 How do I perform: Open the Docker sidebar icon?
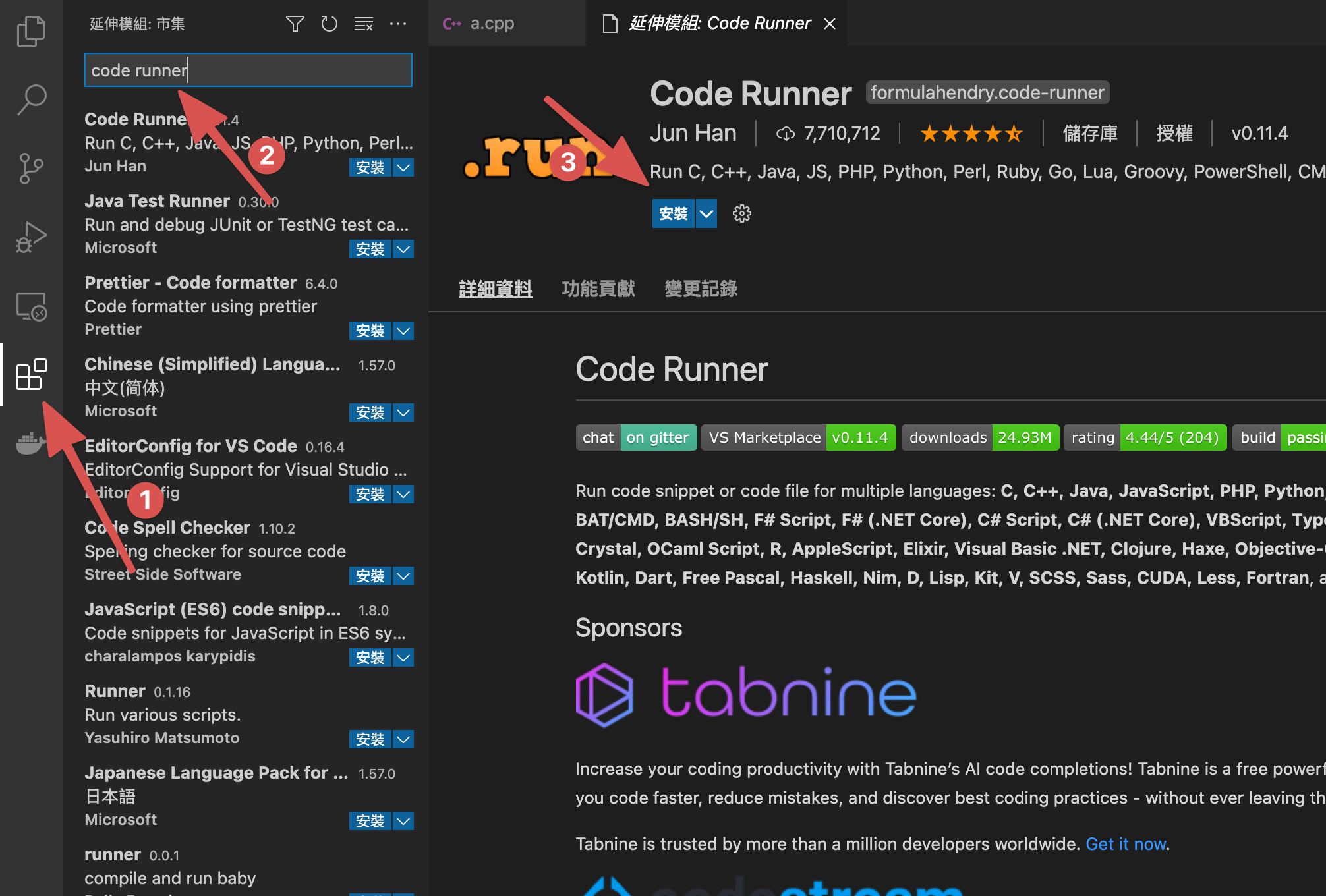(31, 443)
